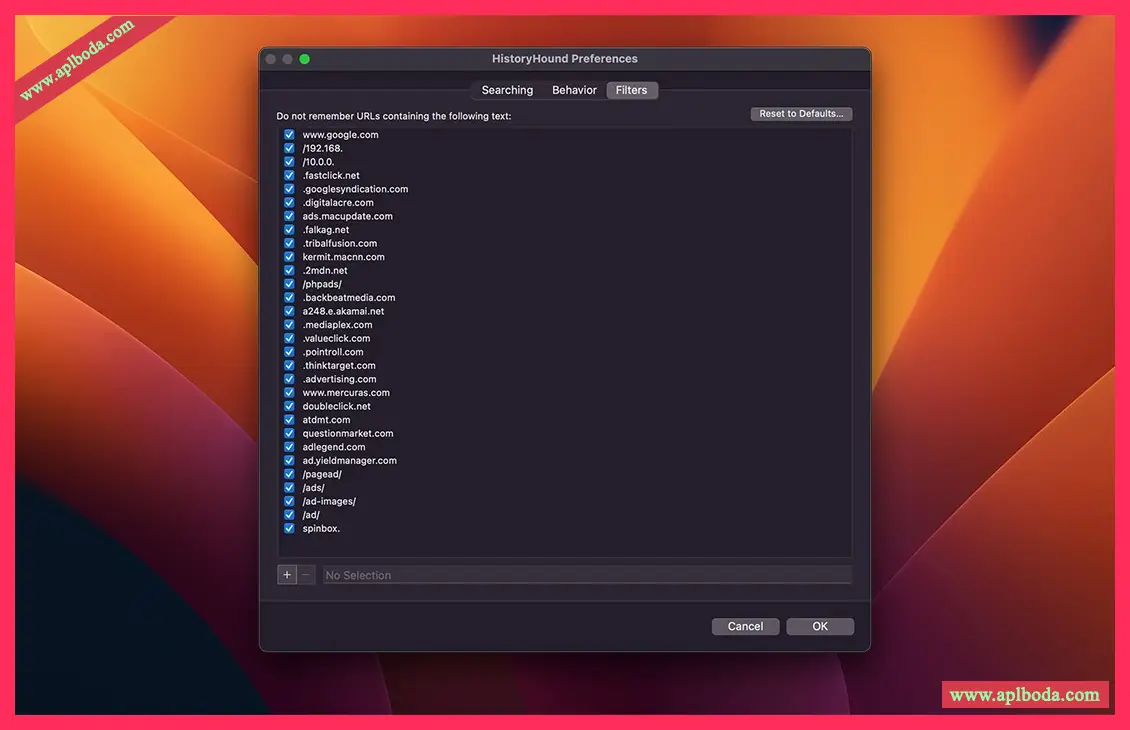Image resolution: width=1130 pixels, height=730 pixels.
Task: Toggle www.mercuras.com checkbox
Action: [x=289, y=393]
